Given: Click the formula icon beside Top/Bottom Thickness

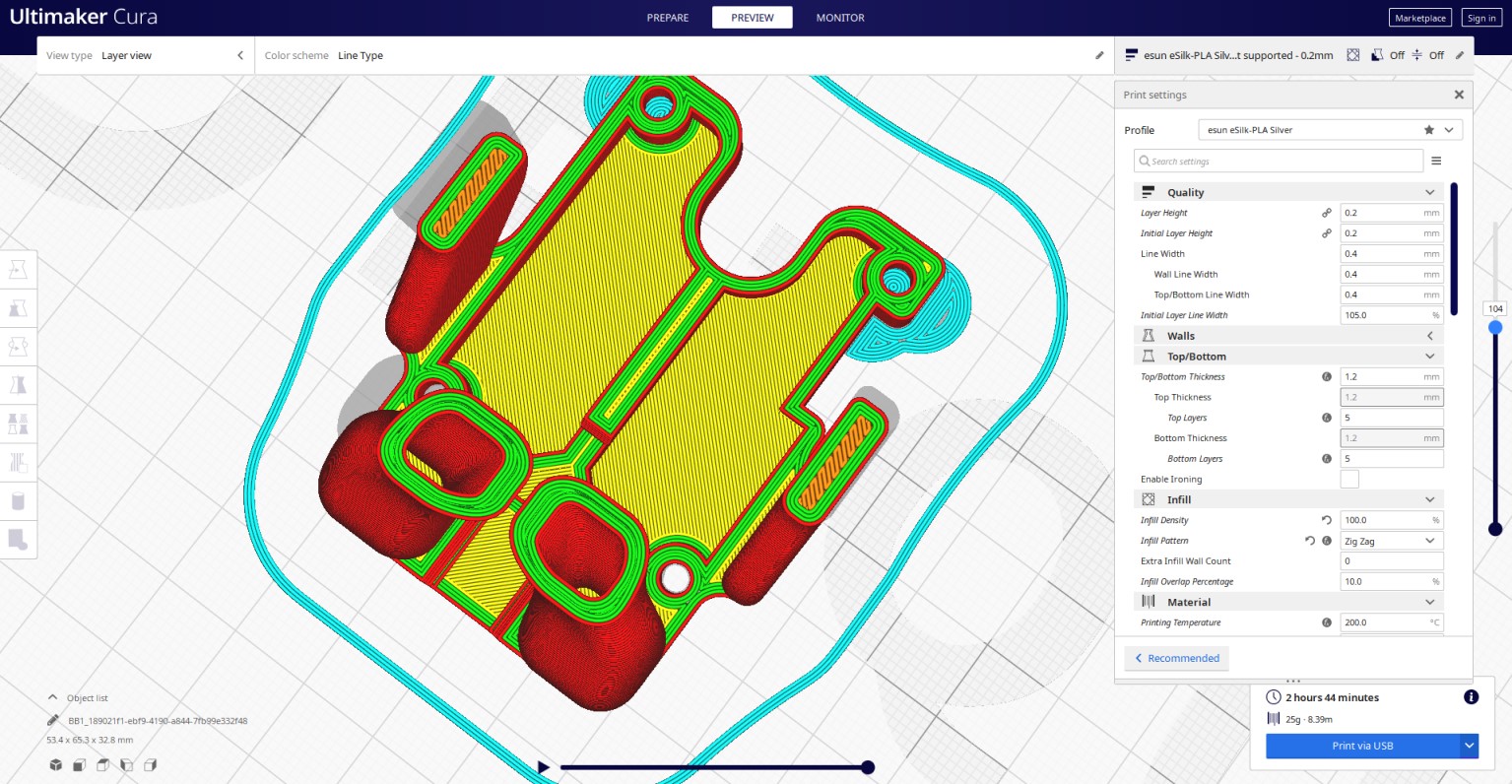Looking at the screenshot, I should click(1327, 376).
